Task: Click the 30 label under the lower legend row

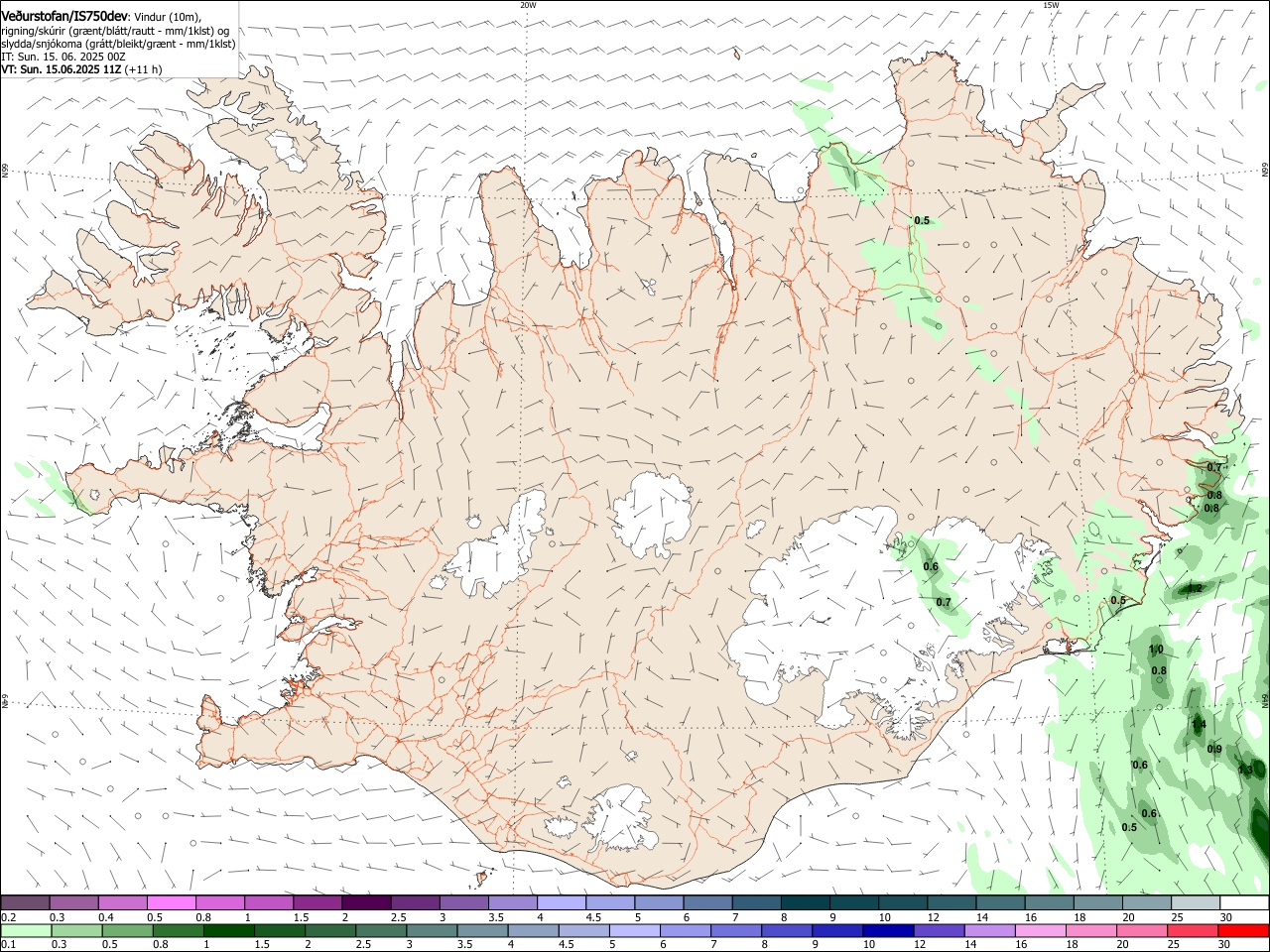Action: 1223,945
